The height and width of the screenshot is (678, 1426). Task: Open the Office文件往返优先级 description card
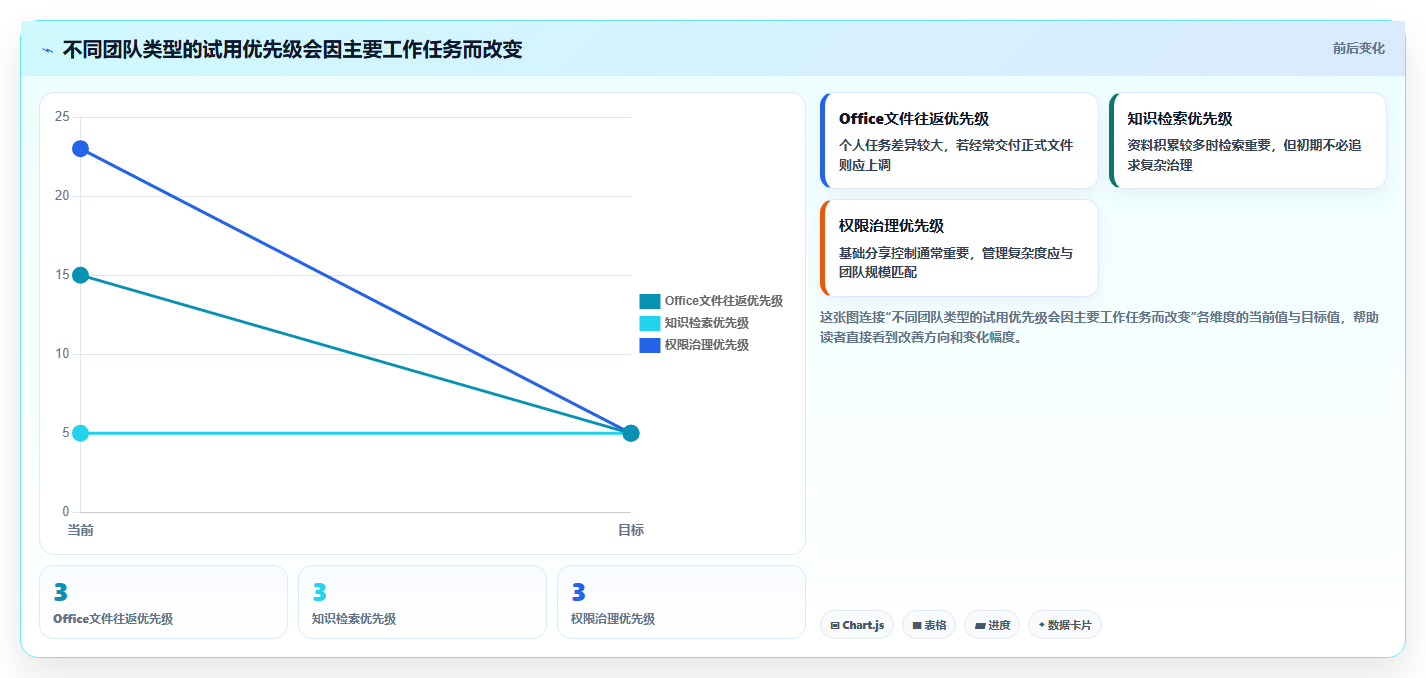959,140
